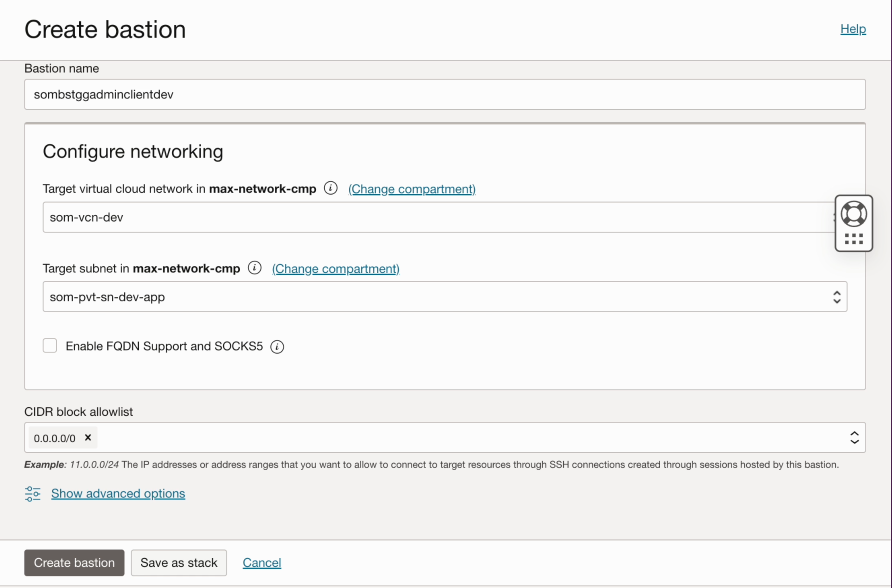Image resolution: width=896 pixels, height=588 pixels.
Task: Click the sliders icon for advanced options
Action: [33, 493]
